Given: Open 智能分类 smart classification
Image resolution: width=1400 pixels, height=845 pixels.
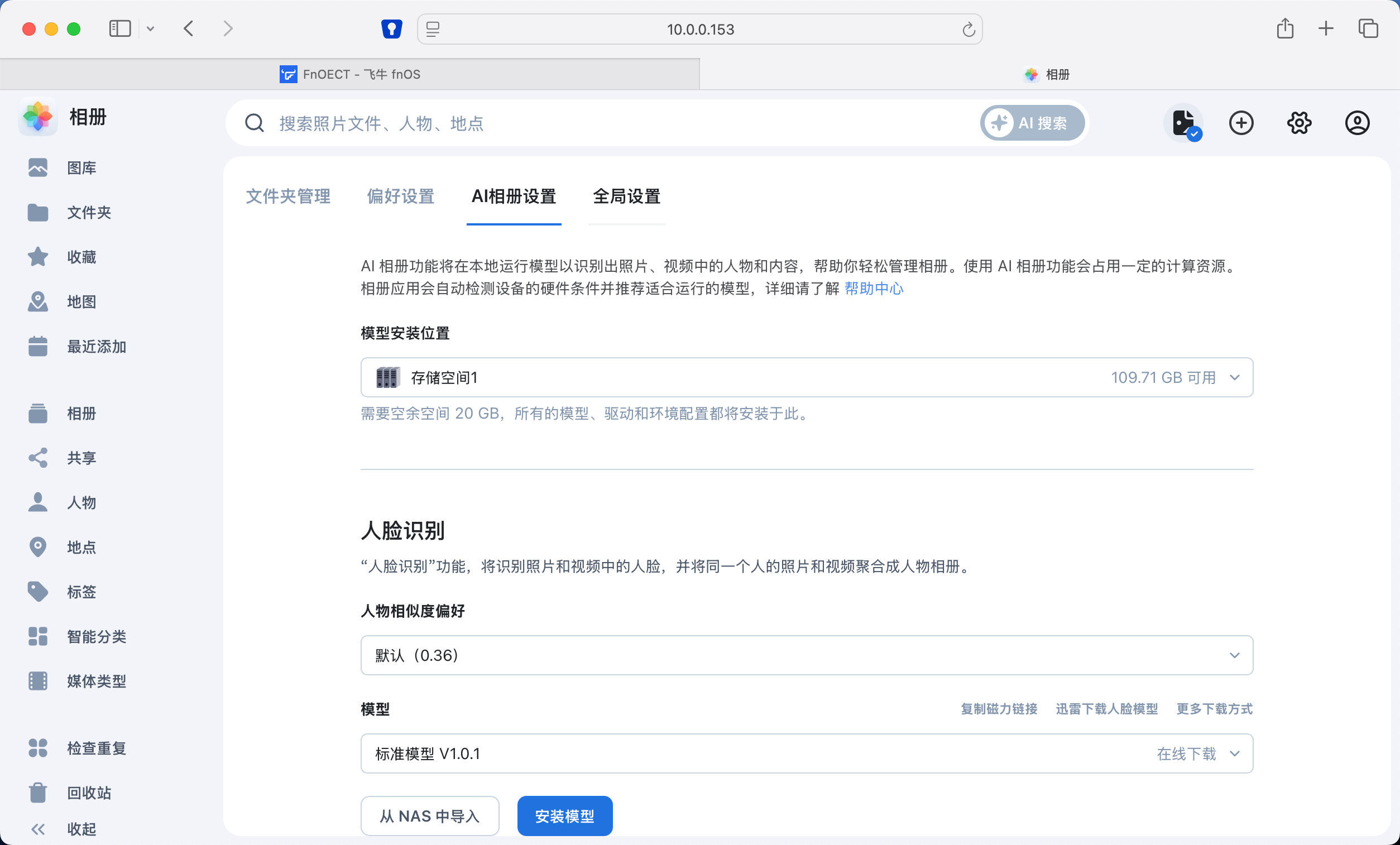Looking at the screenshot, I should [97, 636].
